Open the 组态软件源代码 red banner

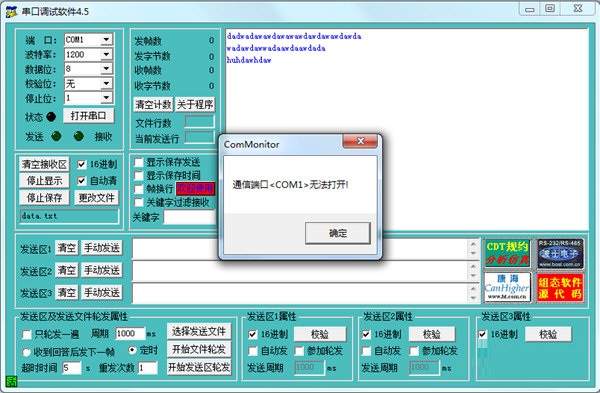560,287
